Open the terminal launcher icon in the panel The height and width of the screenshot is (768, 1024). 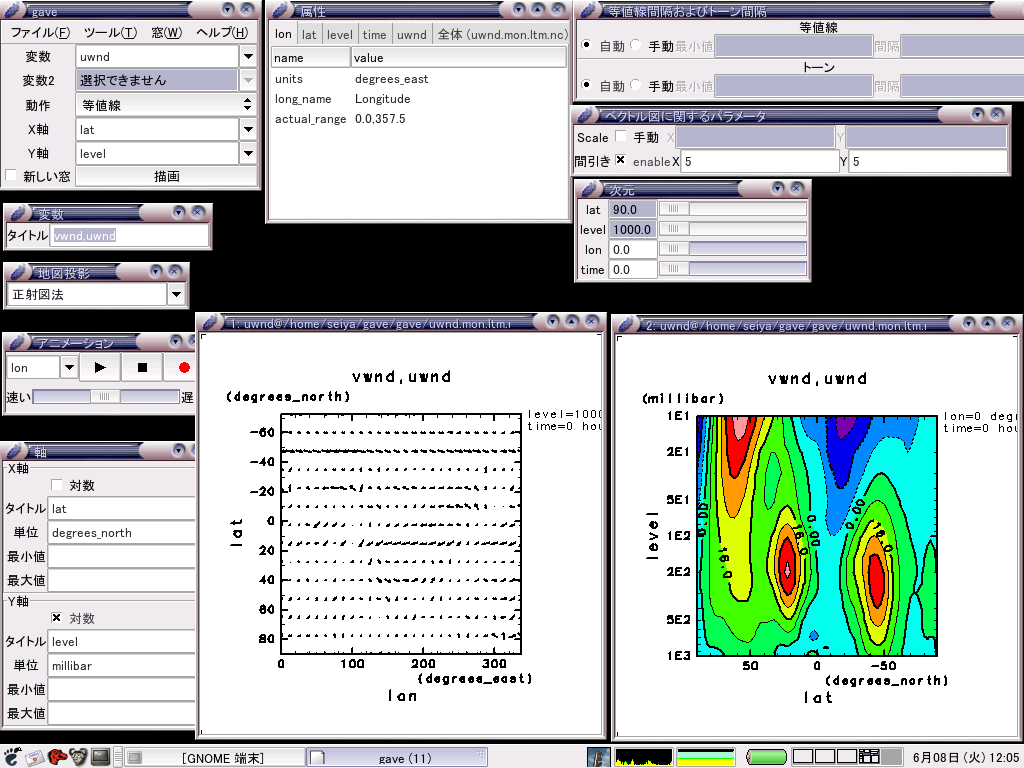(101, 757)
